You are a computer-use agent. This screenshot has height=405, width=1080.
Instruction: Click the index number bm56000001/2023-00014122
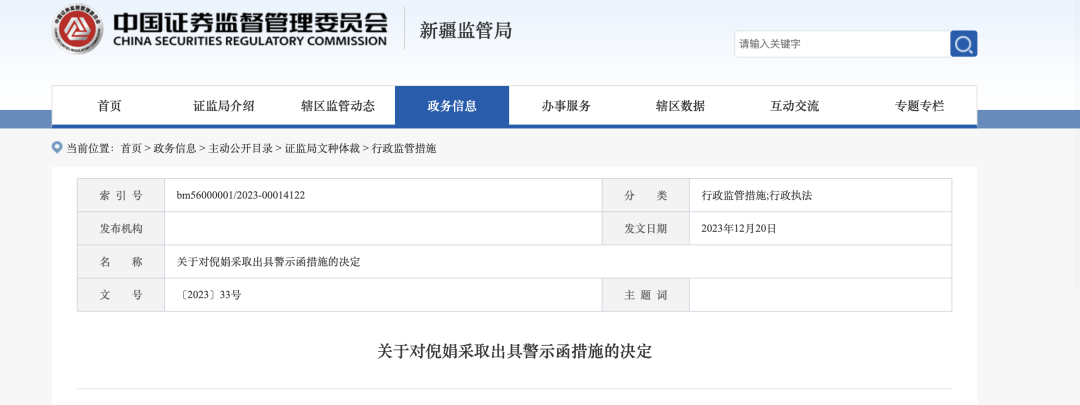(x=241, y=195)
